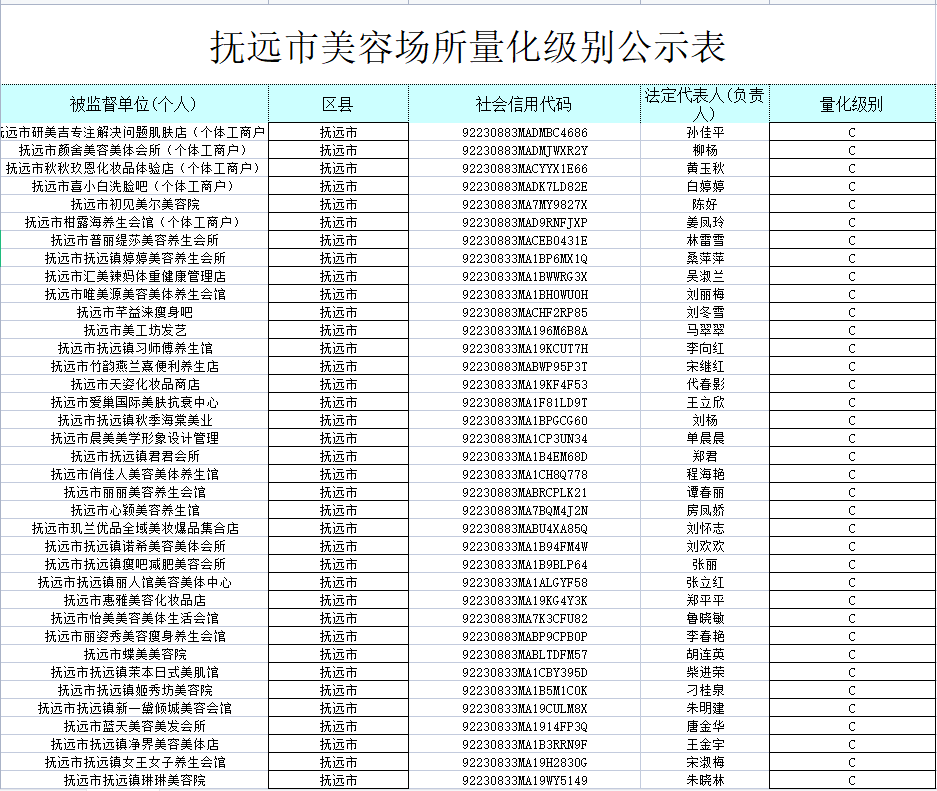The height and width of the screenshot is (791, 937).
Task: Select the representative 王立欣
Action: [705, 402]
